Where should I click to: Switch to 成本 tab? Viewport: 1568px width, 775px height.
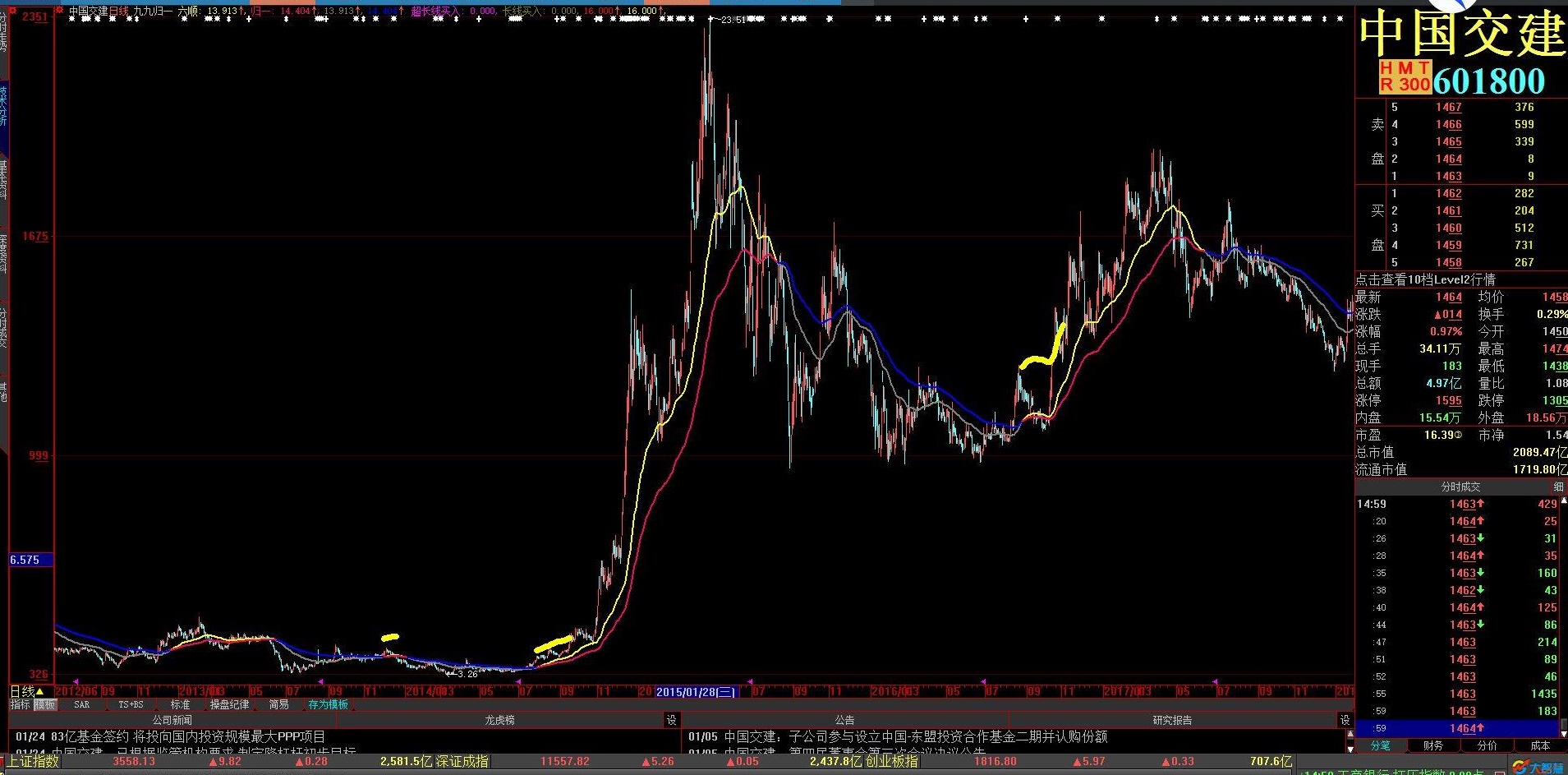tap(1540, 745)
